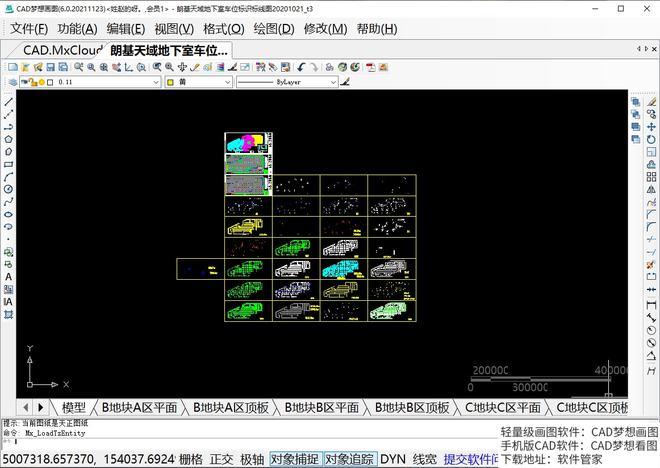The width and height of the screenshot is (660, 468).
Task: Open the layer manager stack icon
Action: 13,82
